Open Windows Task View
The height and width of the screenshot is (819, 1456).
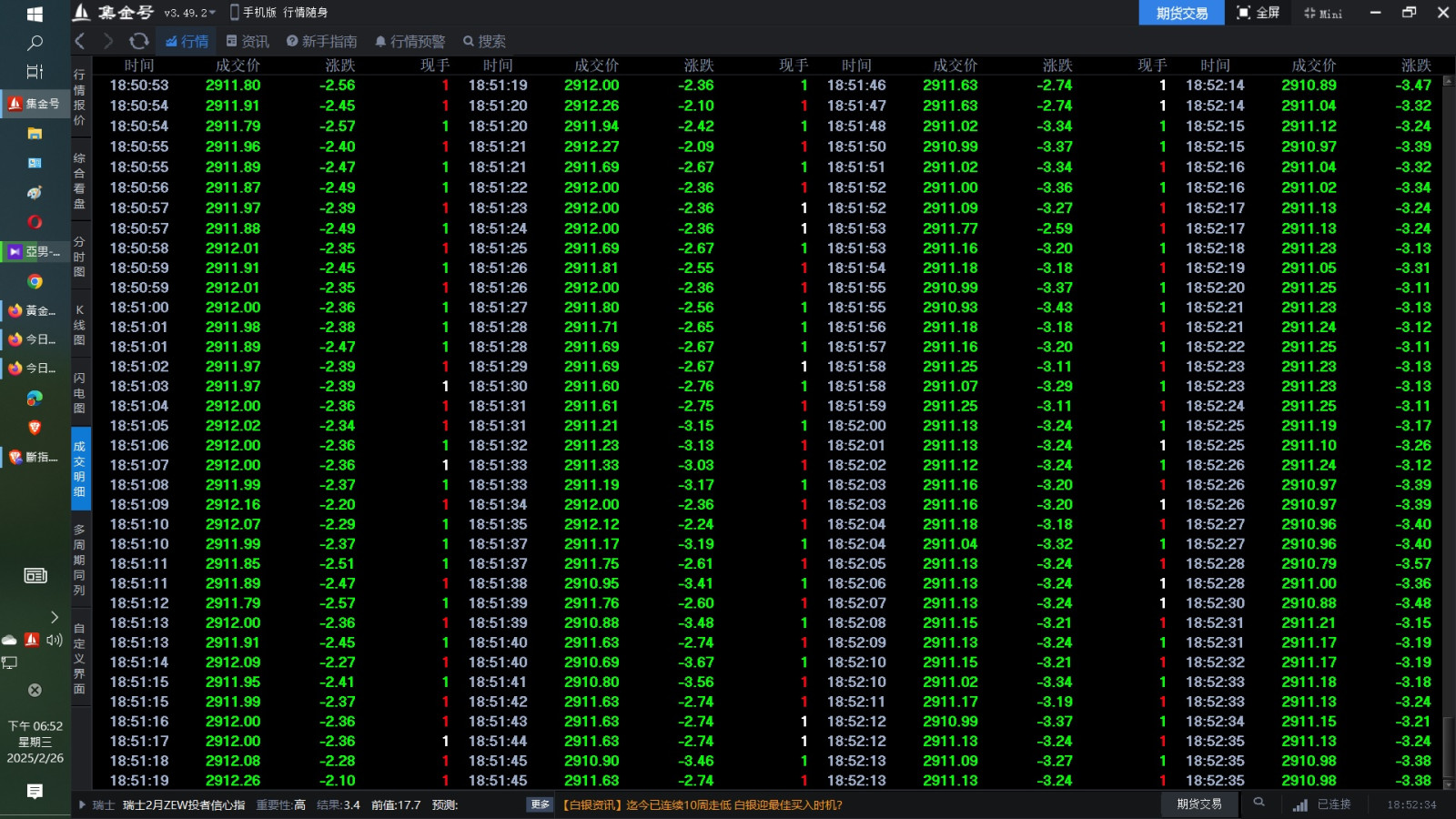(x=35, y=72)
